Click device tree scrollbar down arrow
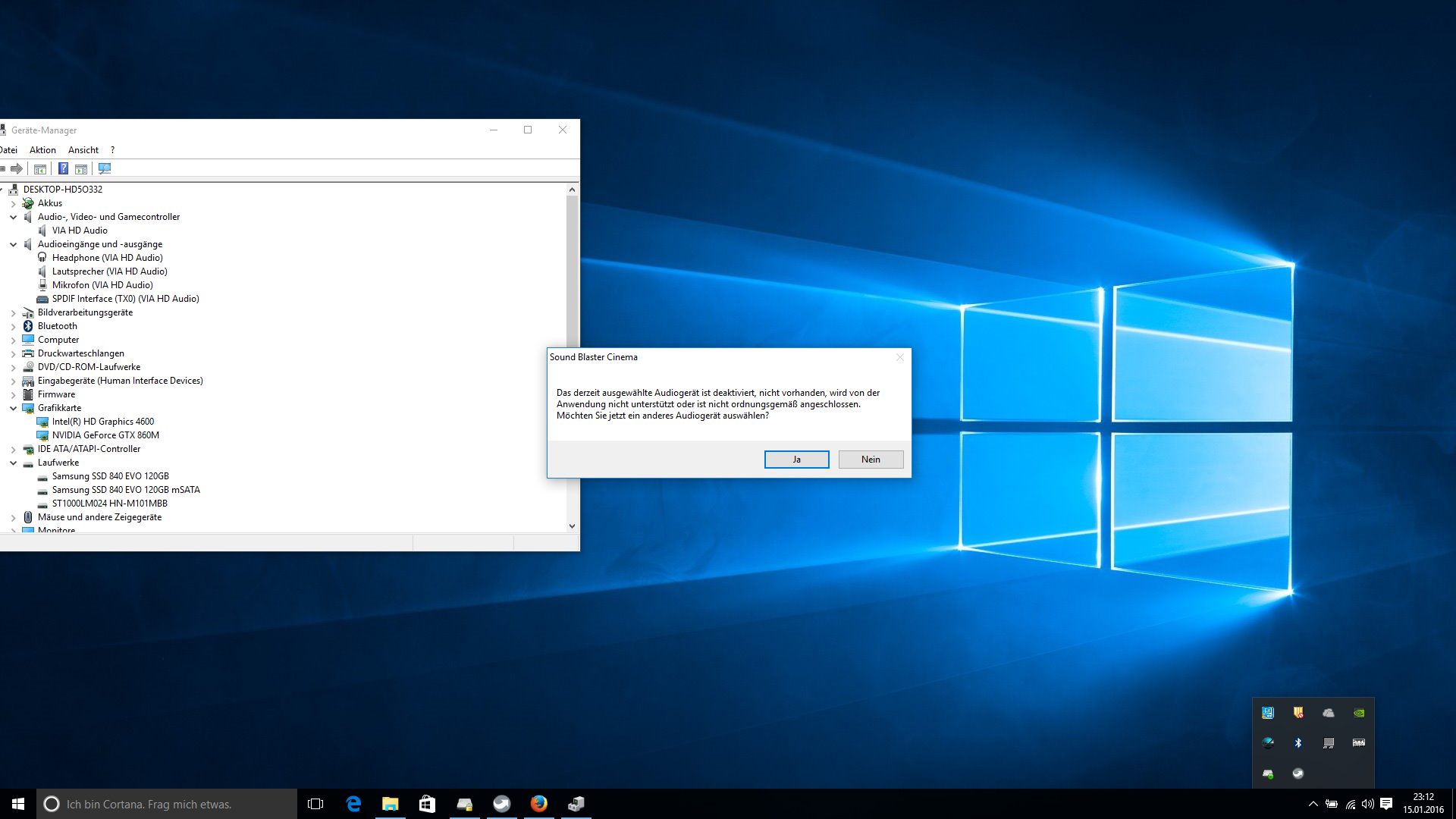 (x=572, y=526)
